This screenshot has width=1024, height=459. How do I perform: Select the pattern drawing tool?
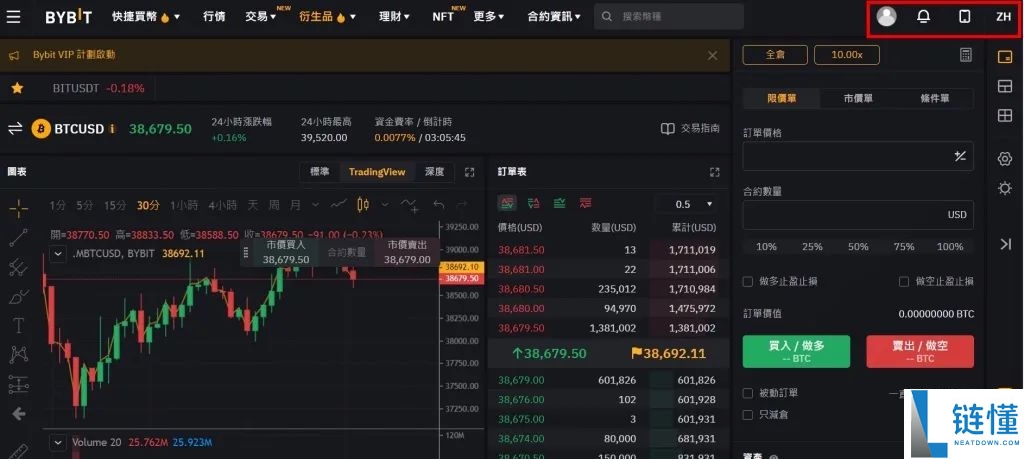tap(18, 355)
